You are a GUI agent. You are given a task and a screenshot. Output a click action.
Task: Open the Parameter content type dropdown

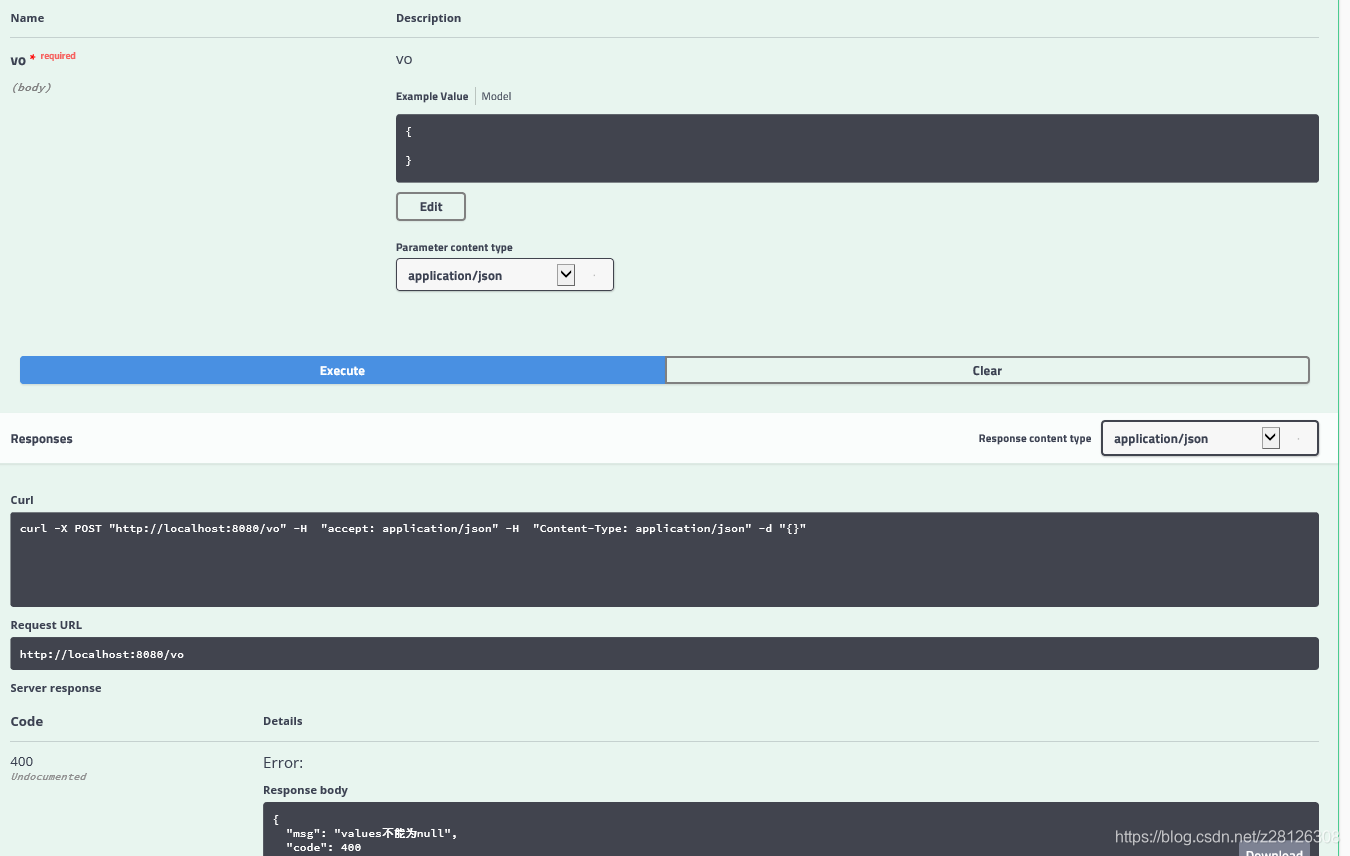(505, 275)
